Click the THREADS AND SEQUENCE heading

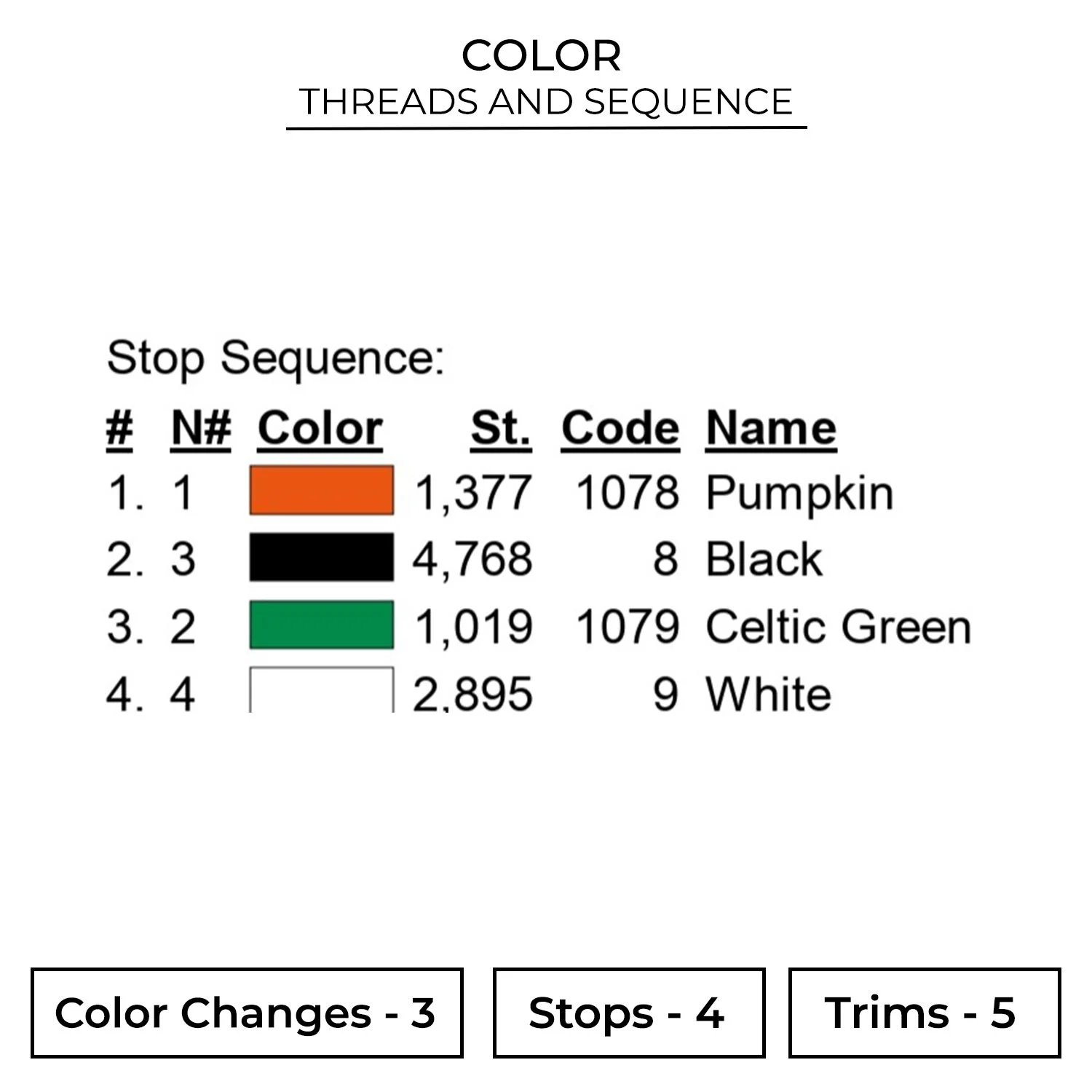pos(546,101)
